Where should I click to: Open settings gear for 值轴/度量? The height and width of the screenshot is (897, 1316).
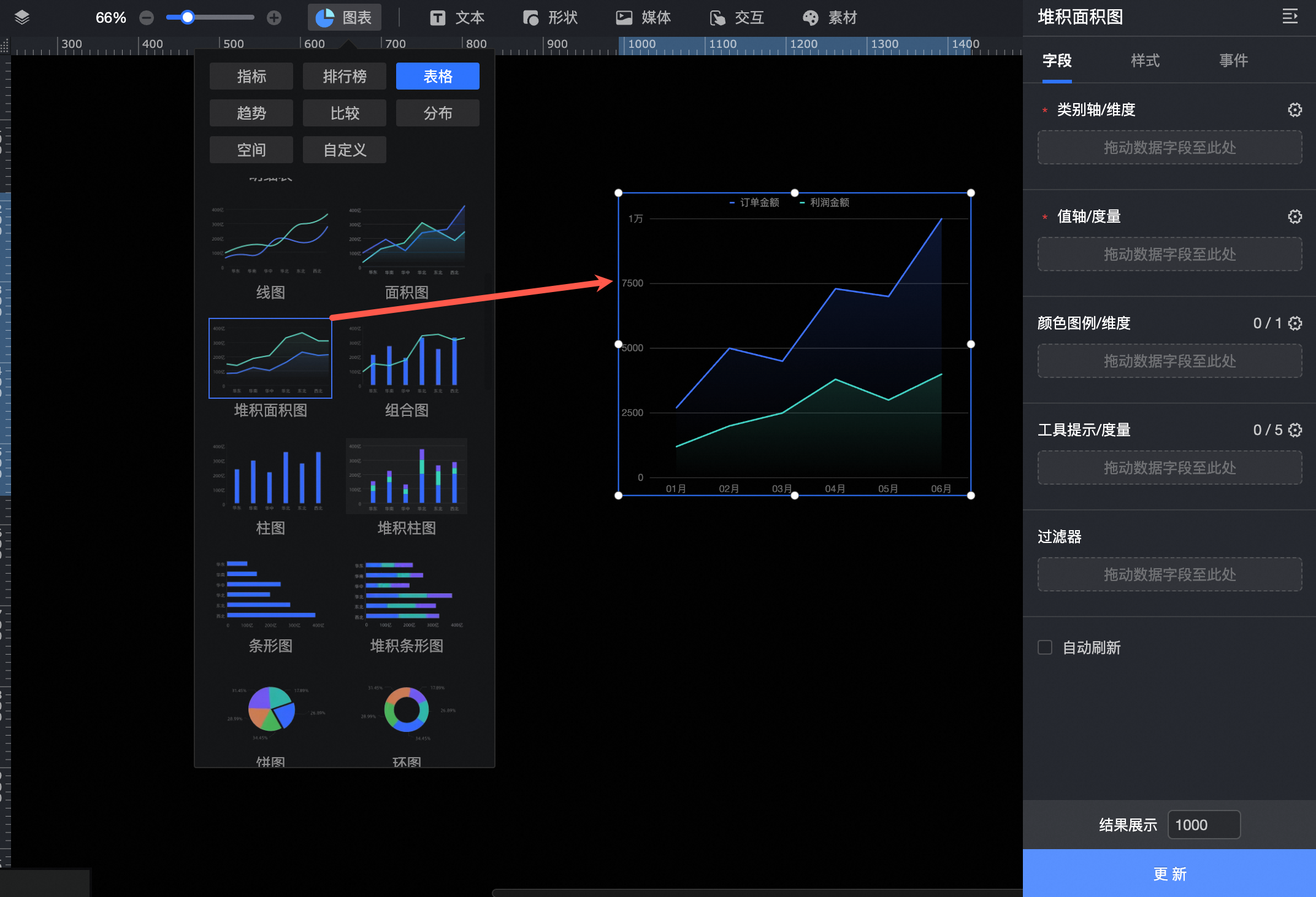[1295, 217]
